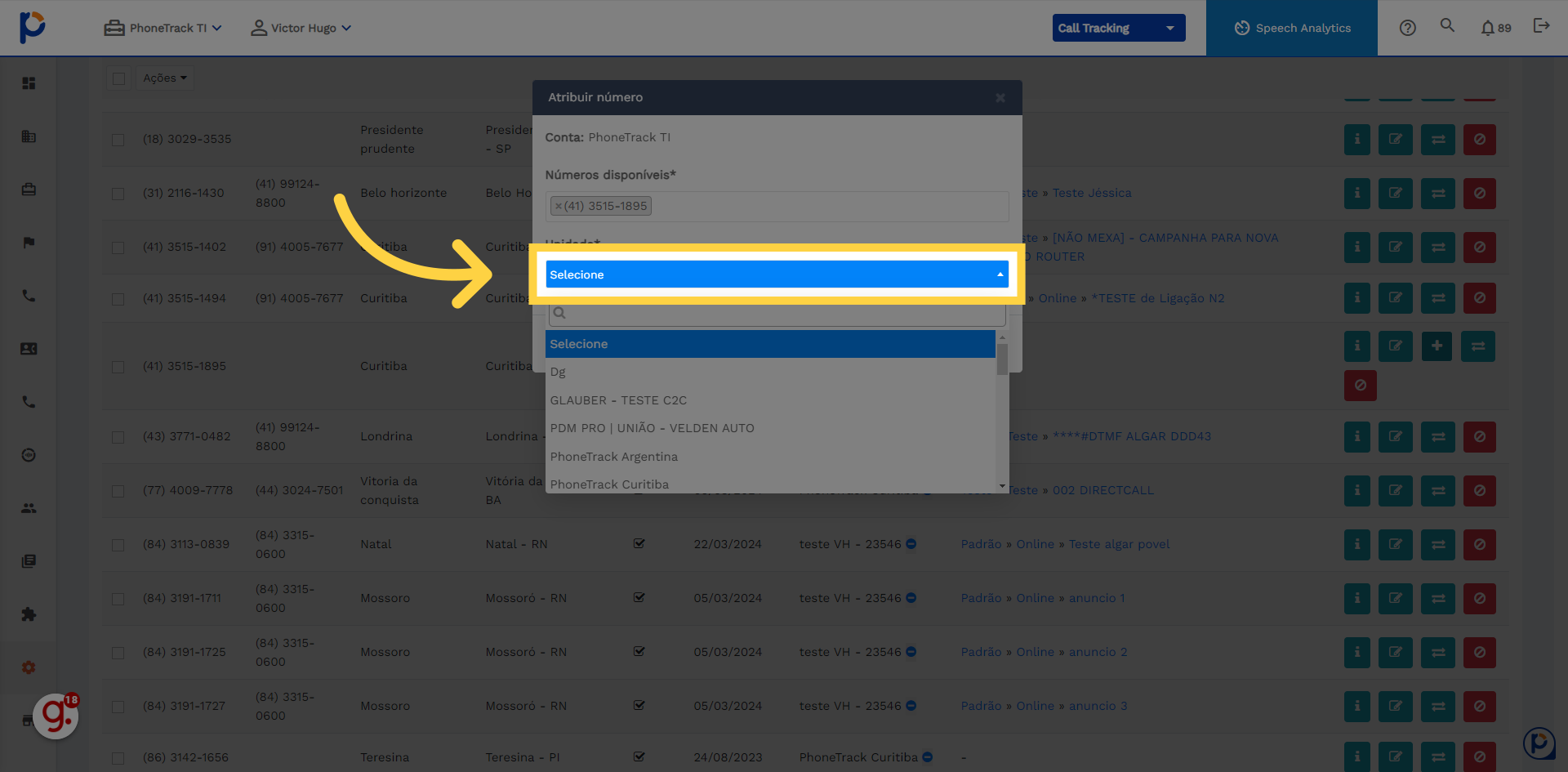Check the (84) 3191-1725 row checkbox
Viewport: 1568px width, 772px height.
pyautogui.click(x=118, y=653)
